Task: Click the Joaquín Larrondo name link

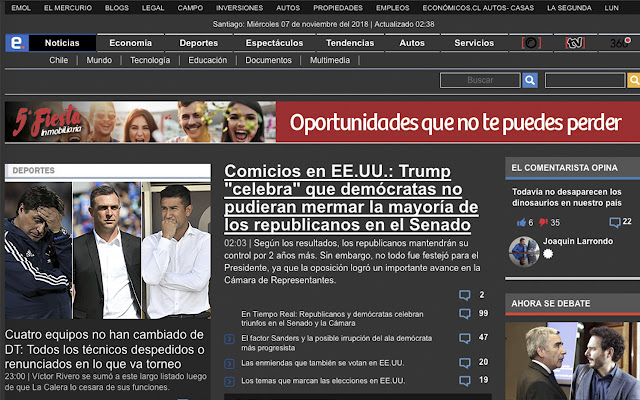Action: pos(578,241)
